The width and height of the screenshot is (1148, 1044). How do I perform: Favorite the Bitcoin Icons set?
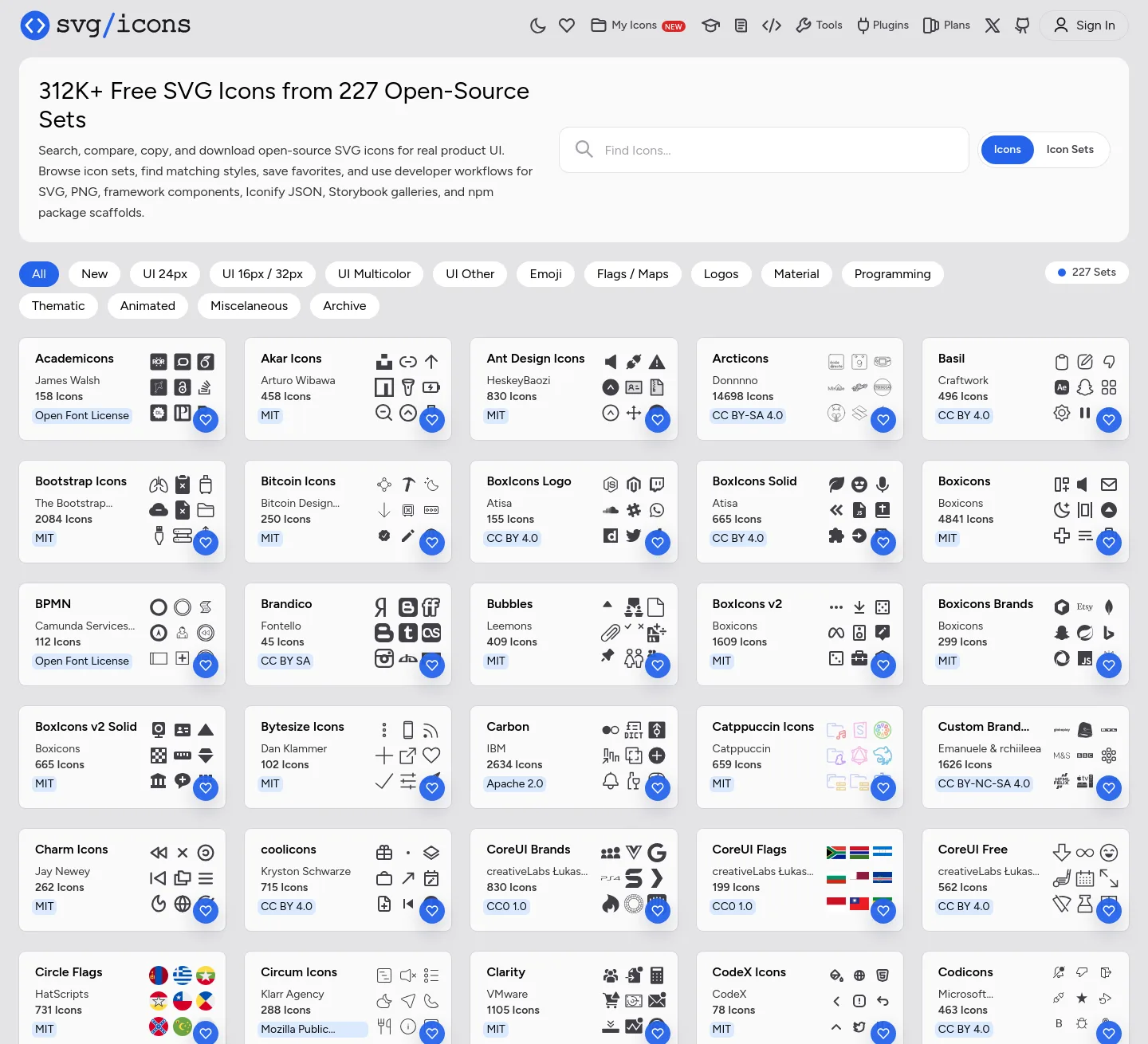(432, 543)
